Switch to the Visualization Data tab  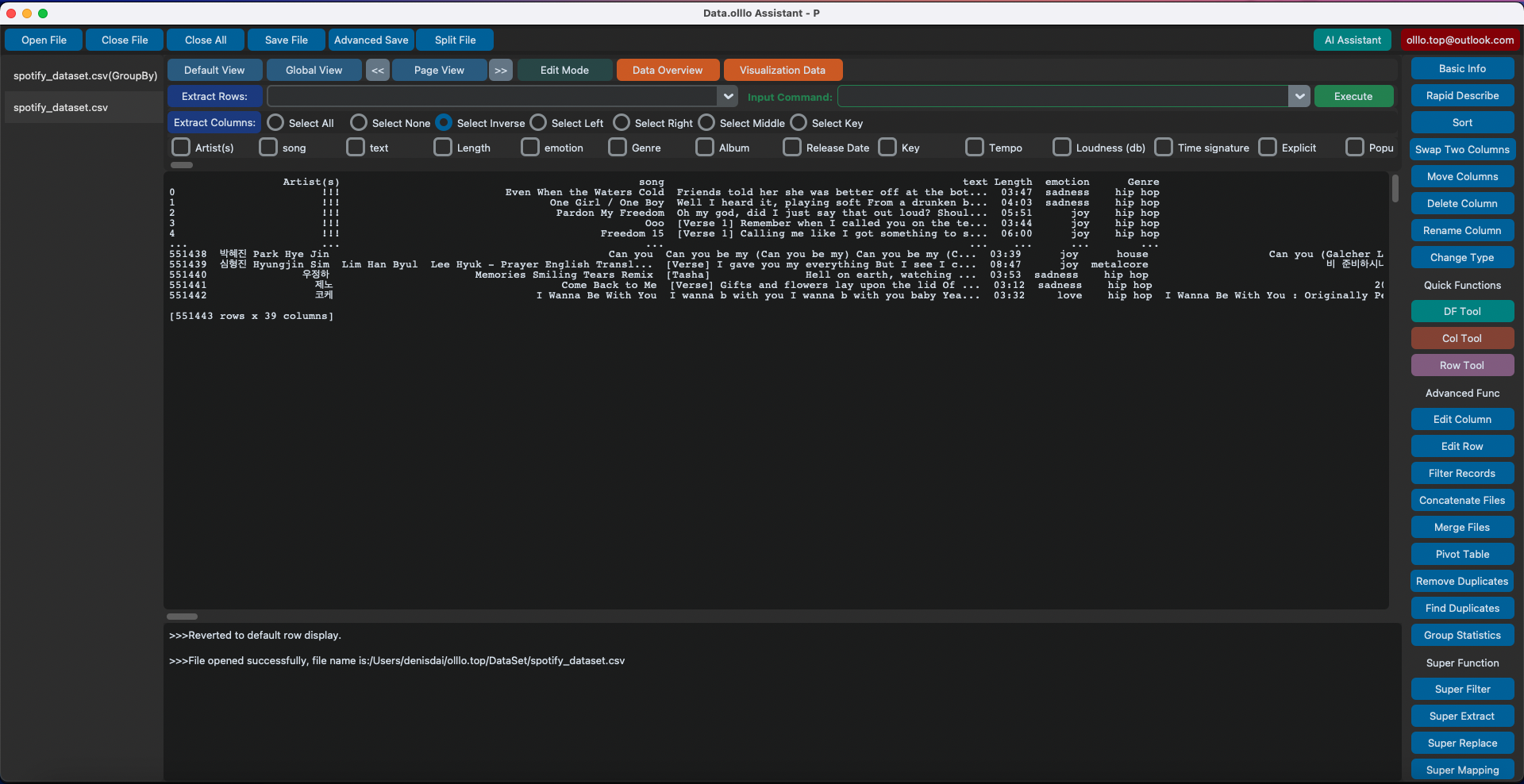(x=783, y=70)
